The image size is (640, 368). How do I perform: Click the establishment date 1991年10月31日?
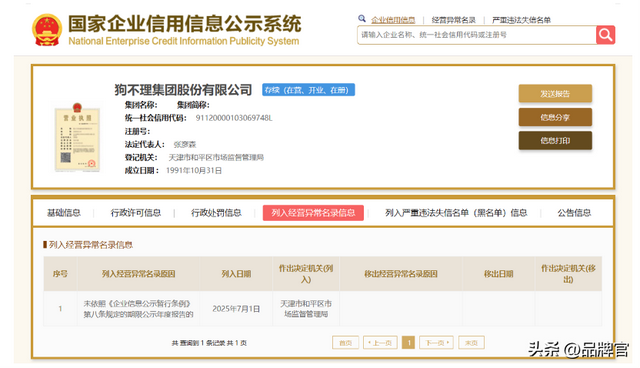[194, 171]
